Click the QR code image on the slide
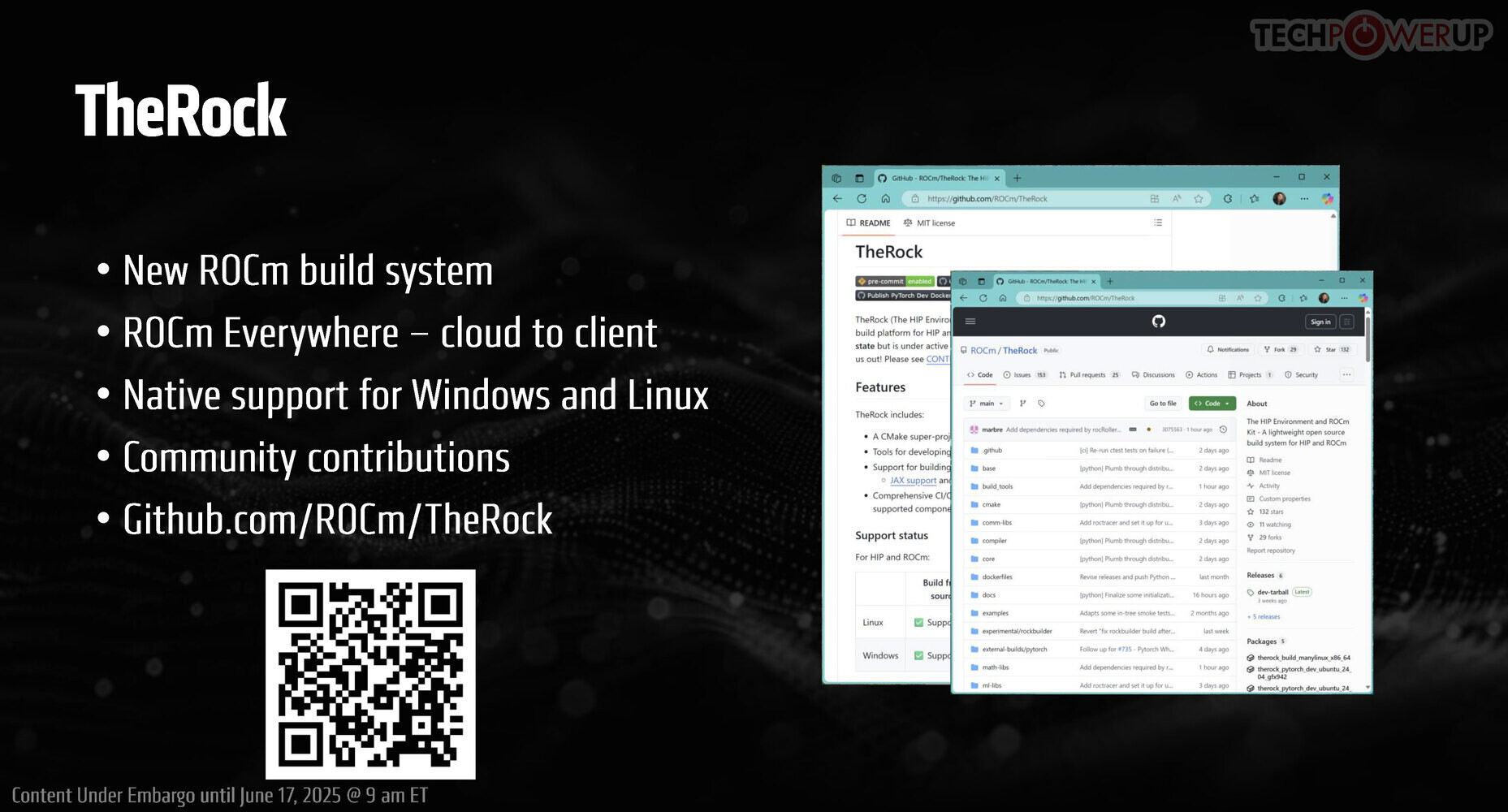Screen dimensions: 1508x812 370,674
